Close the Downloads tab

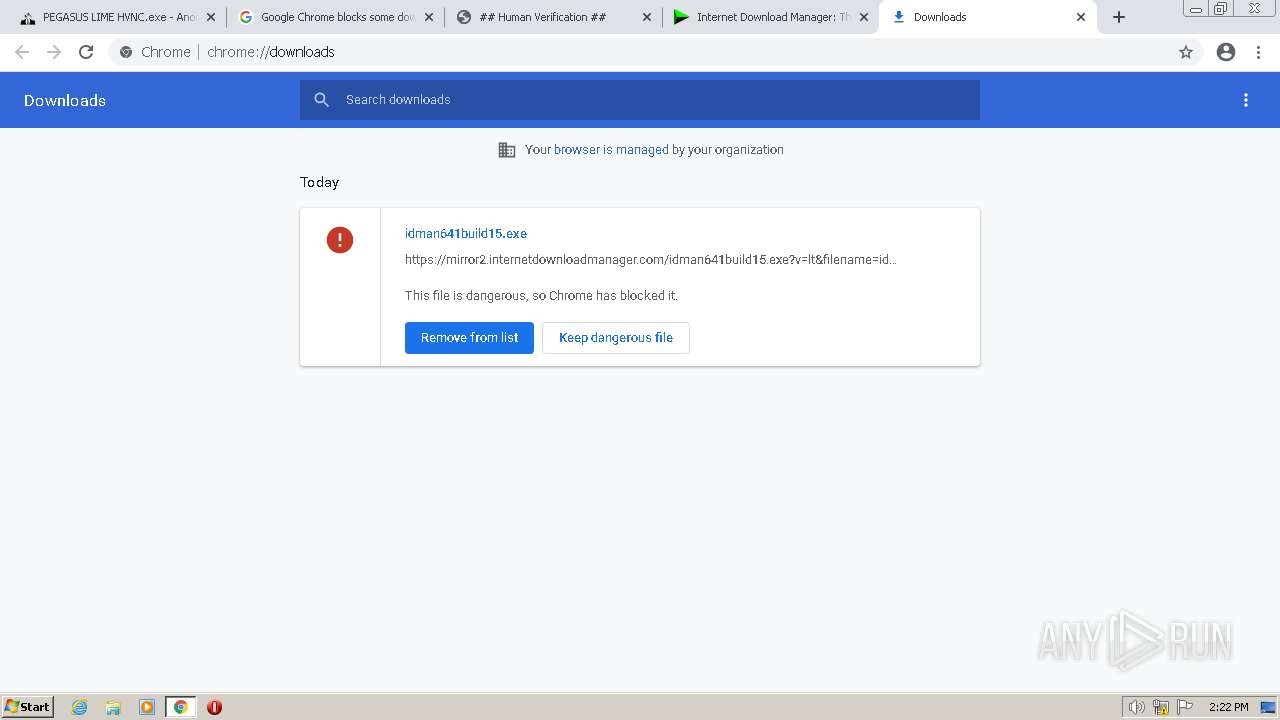tap(1081, 17)
